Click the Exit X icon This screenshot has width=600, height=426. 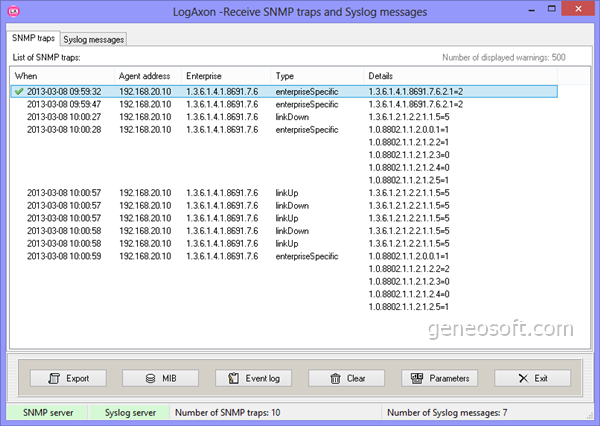pyautogui.click(x=523, y=379)
